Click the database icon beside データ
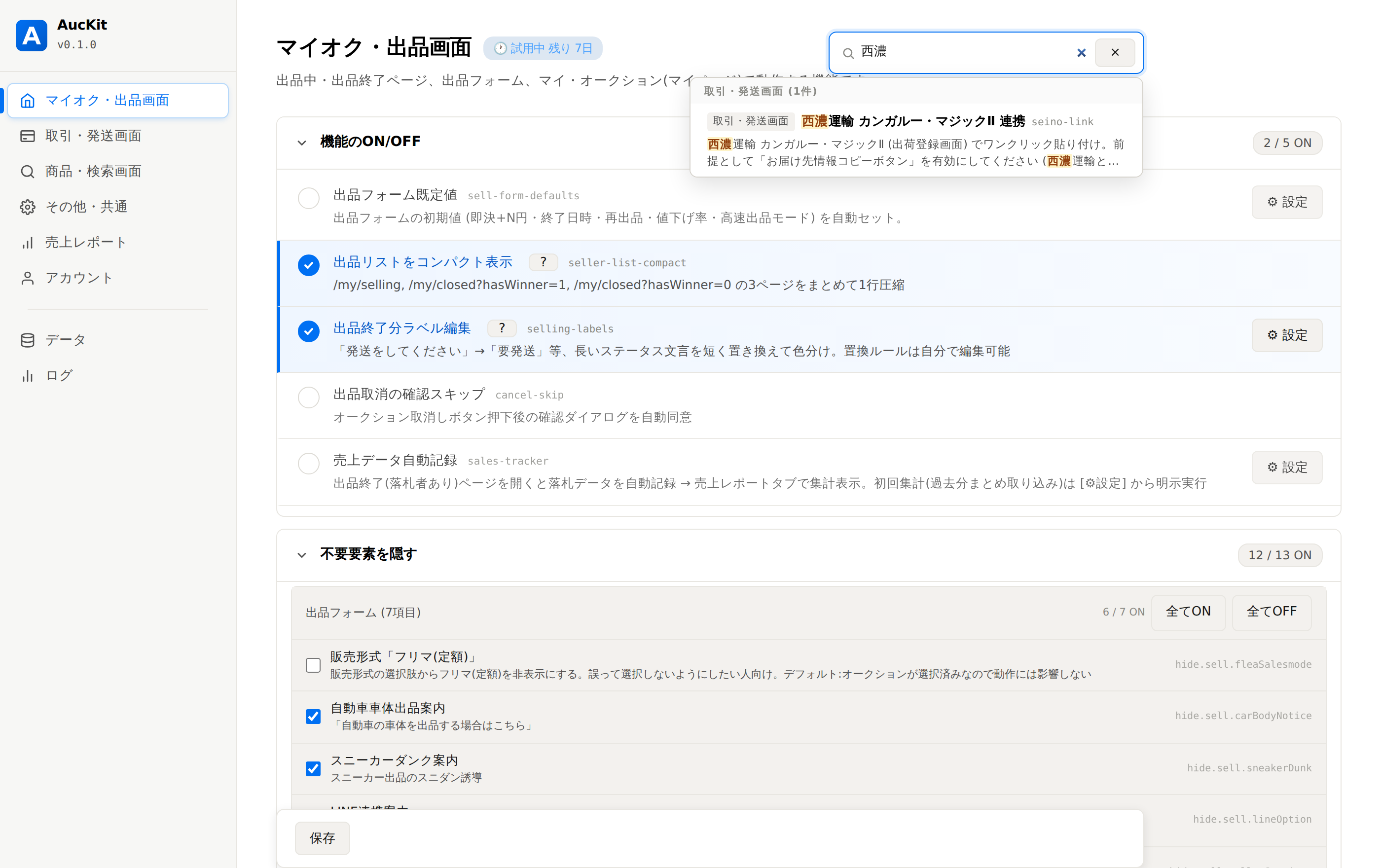Screen dimensions: 1381x868 pos(28,340)
